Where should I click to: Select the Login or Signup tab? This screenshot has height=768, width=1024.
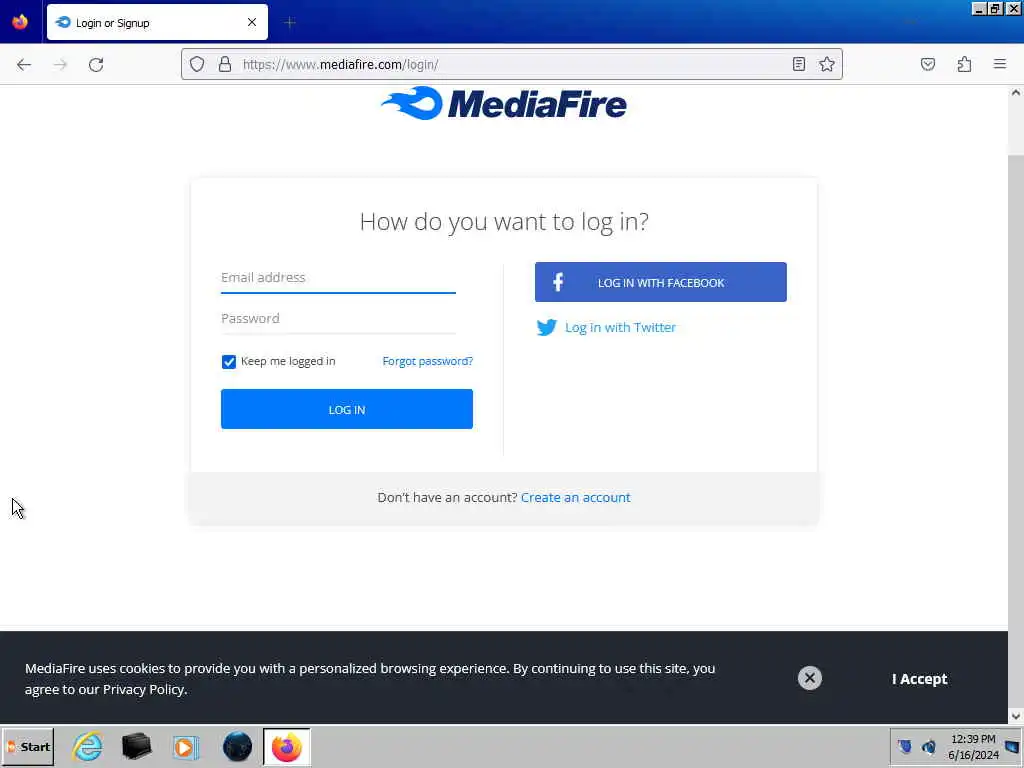click(x=157, y=22)
